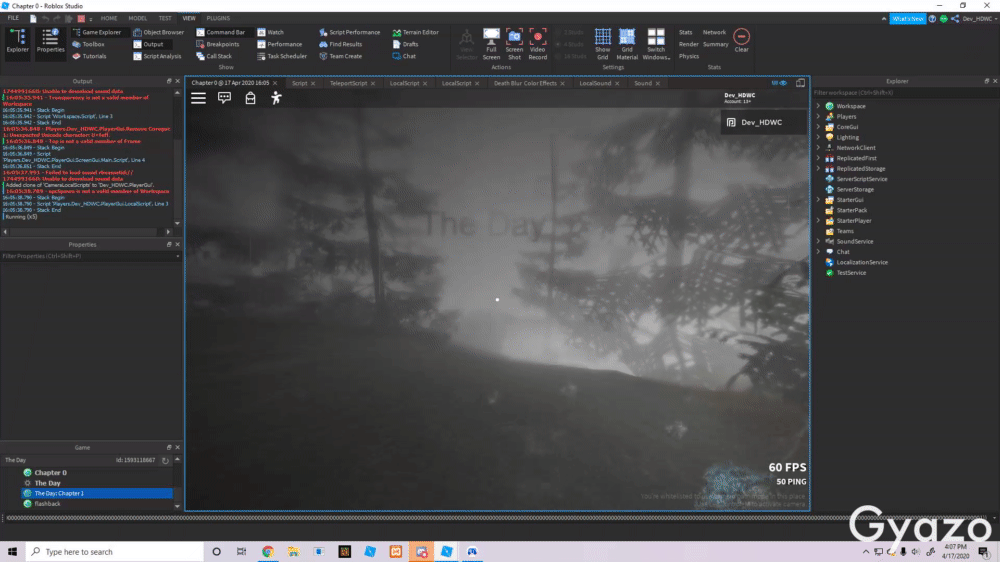
Task: Expand Chat node in Explorer
Action: tap(818, 252)
